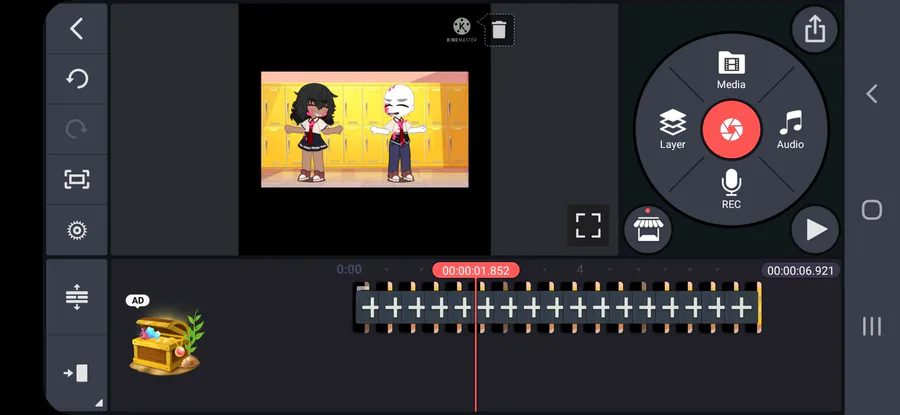Image resolution: width=900 pixels, height=415 pixels.
Task: Select the current time 00:00:01.852 marker
Action: pyautogui.click(x=476, y=270)
